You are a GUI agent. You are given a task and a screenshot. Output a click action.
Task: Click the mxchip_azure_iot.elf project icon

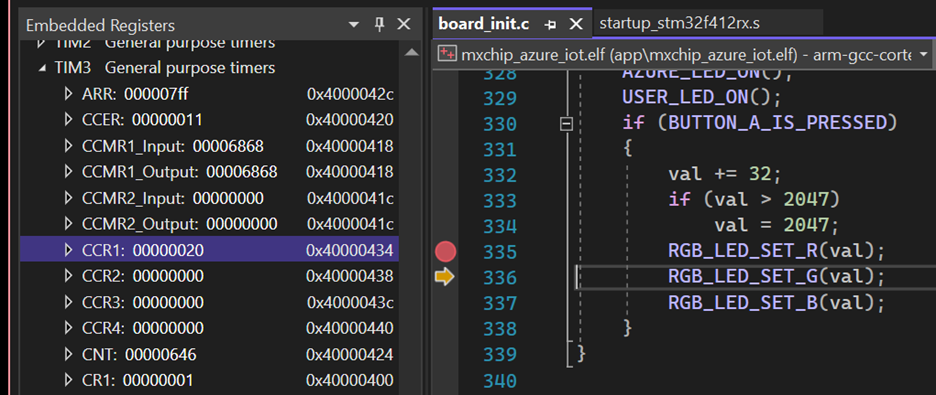point(447,54)
